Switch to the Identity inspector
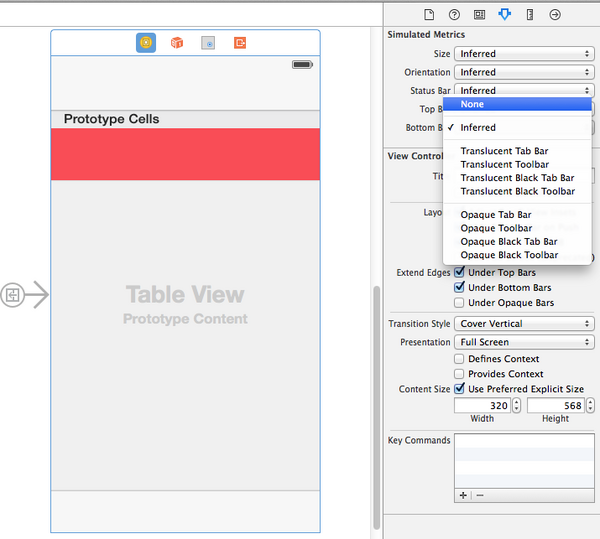The width and height of the screenshot is (600, 539). coord(479,15)
